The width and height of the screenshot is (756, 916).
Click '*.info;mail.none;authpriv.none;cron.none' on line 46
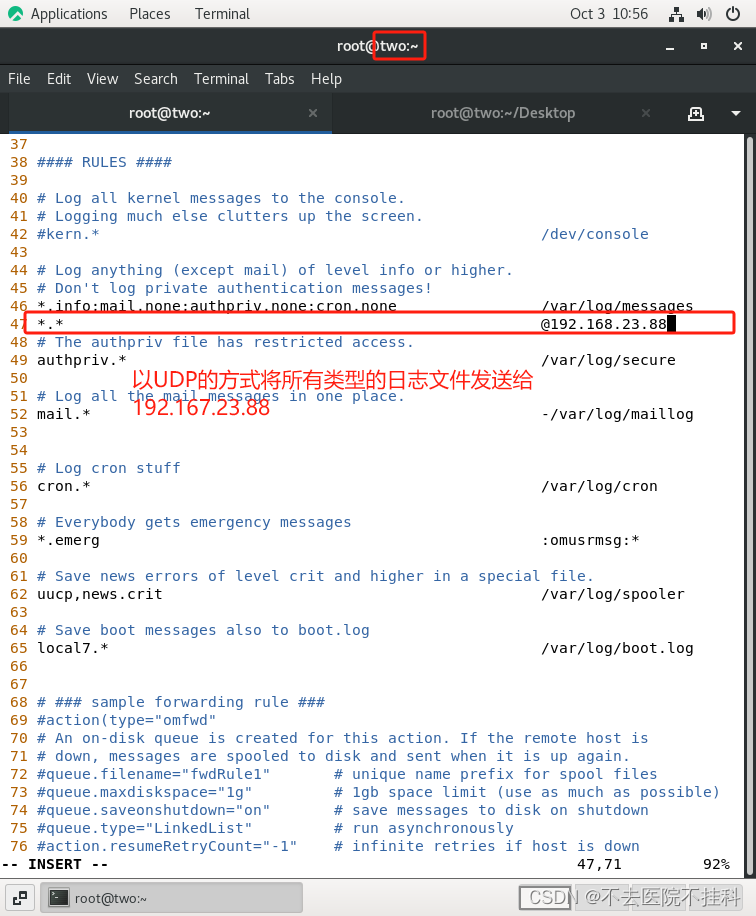[217, 306]
